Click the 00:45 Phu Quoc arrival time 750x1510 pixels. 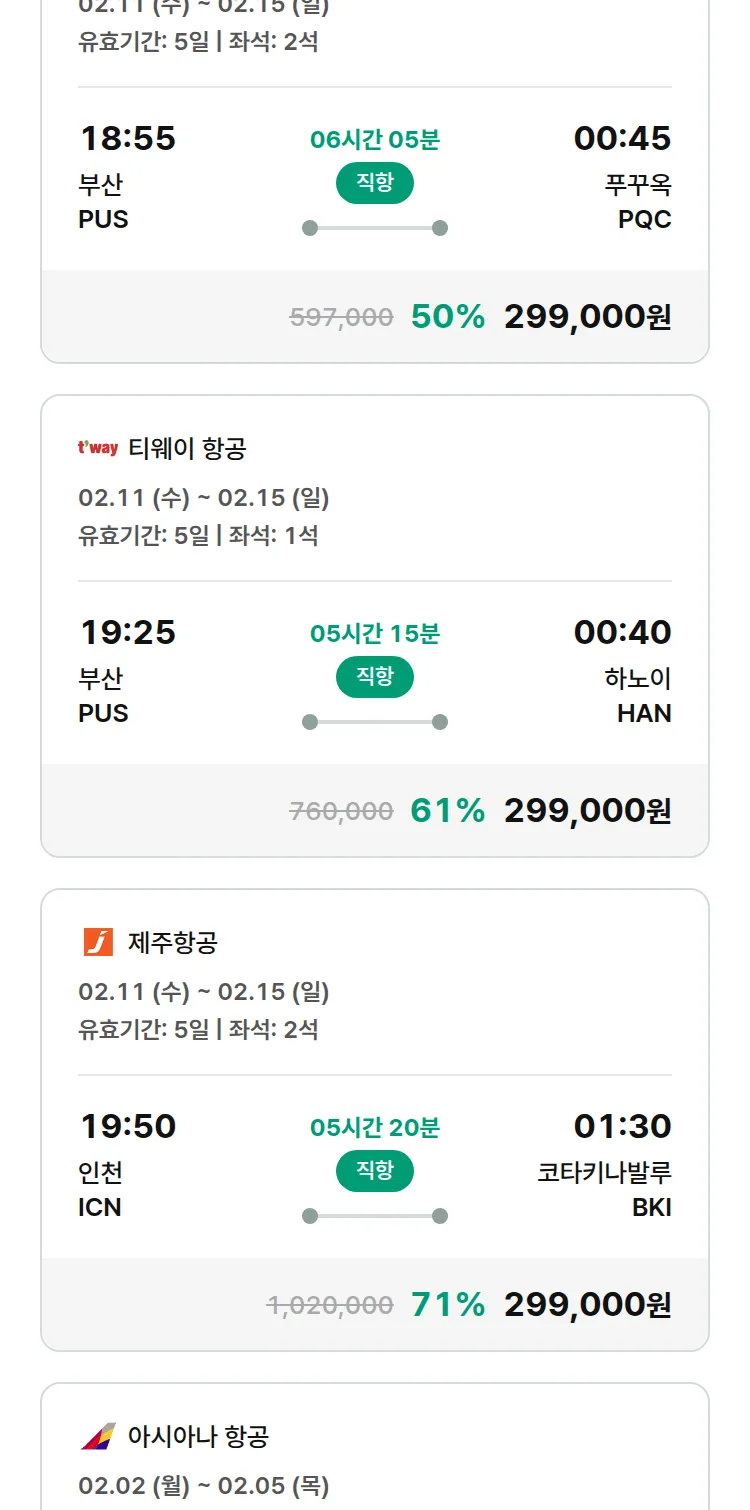tap(622, 138)
